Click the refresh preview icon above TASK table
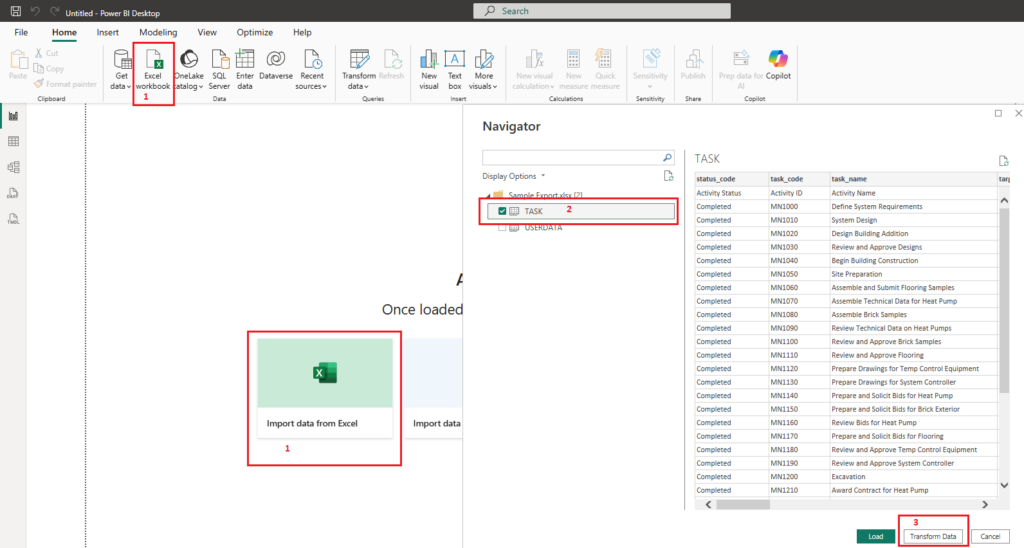This screenshot has height=548, width=1024. 1003,161
